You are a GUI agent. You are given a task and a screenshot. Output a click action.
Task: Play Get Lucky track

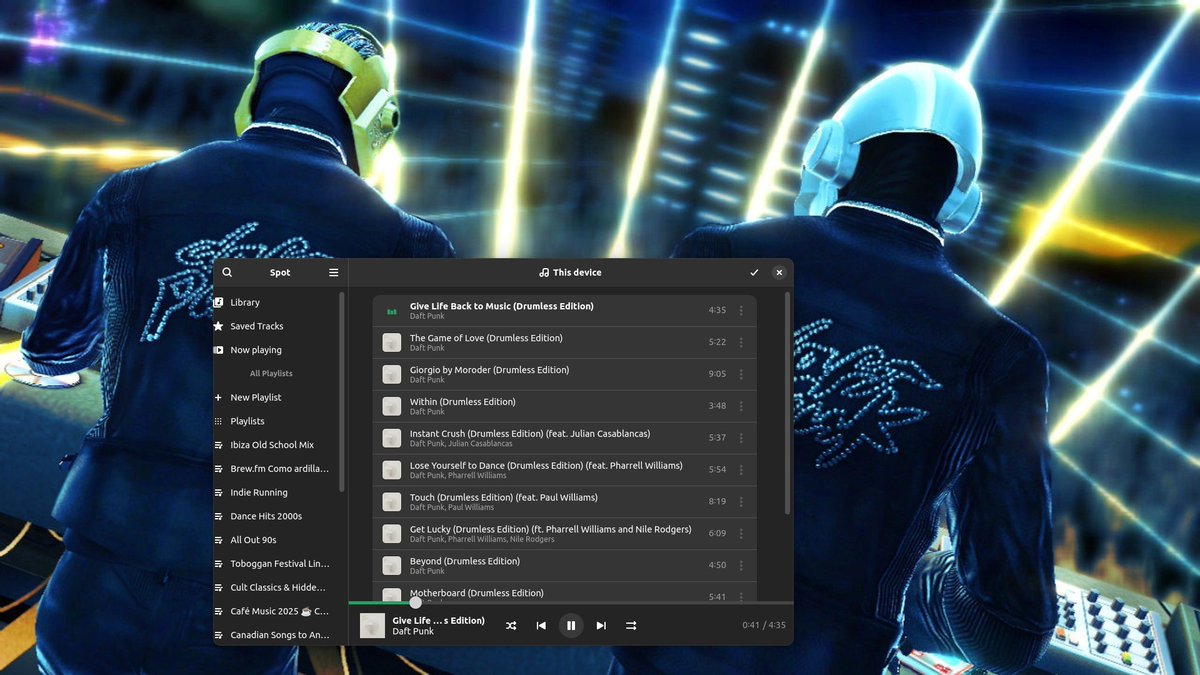pos(565,533)
